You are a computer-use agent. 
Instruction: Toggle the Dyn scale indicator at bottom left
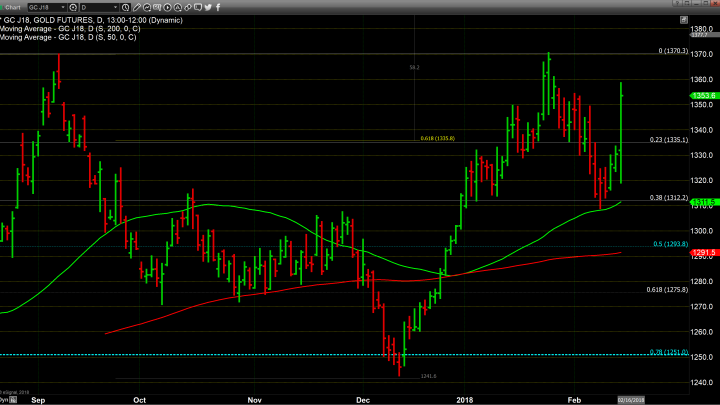click(x=5, y=400)
